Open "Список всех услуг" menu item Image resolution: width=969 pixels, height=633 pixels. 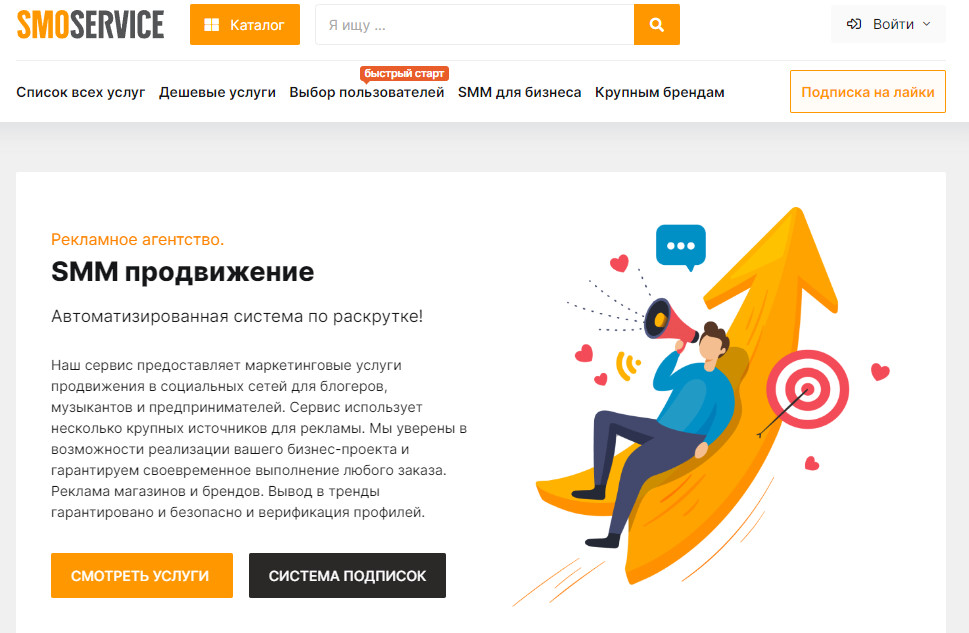[80, 93]
